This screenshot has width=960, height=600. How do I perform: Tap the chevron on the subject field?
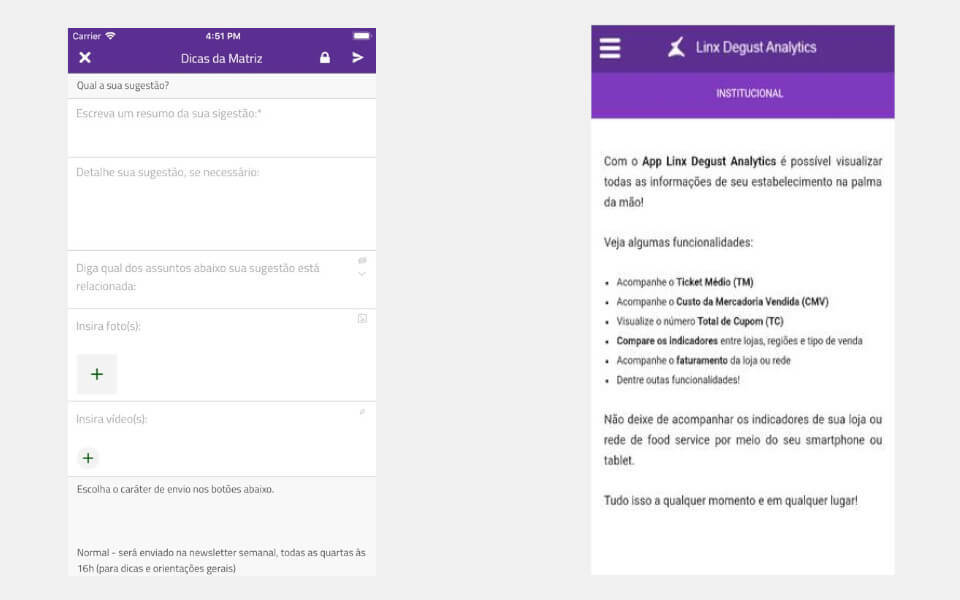coord(362,274)
